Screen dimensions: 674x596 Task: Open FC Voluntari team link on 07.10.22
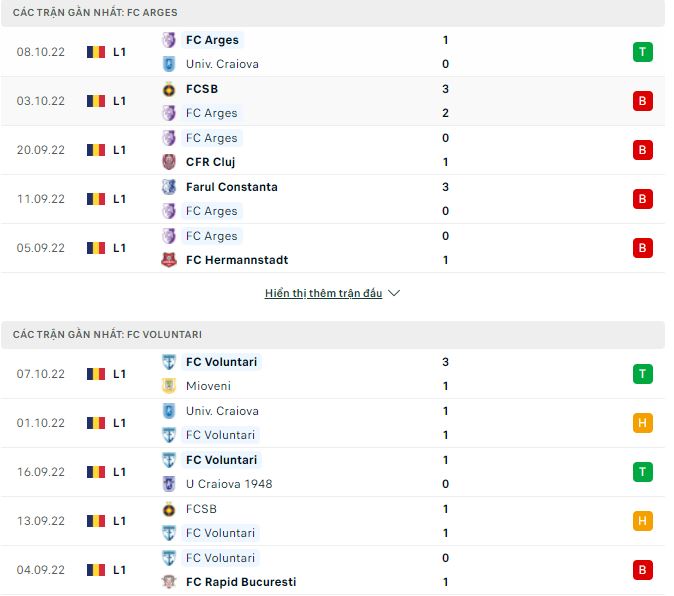pos(221,362)
